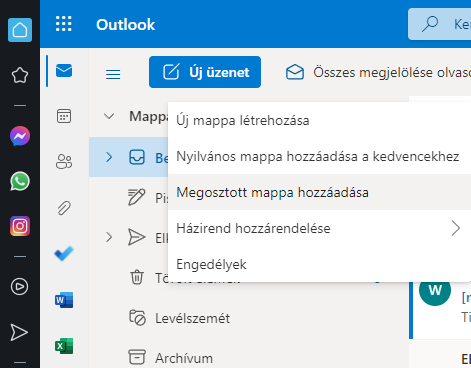Screen dimensions: 471x368
Task: Open the Files paperclip icon
Action: pyautogui.click(x=64, y=208)
